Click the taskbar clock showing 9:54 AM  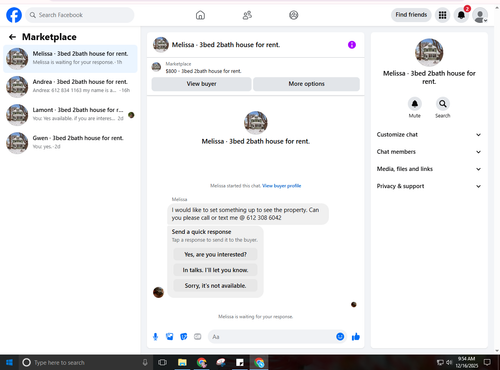466,362
